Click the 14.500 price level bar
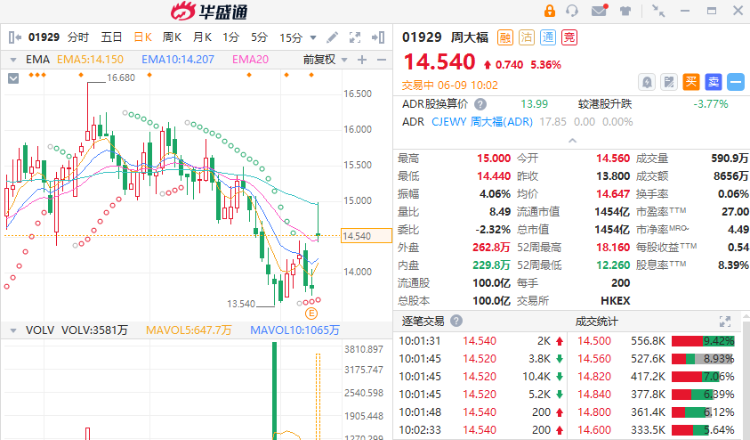Viewport: 750px width, 440px height. click(x=703, y=341)
